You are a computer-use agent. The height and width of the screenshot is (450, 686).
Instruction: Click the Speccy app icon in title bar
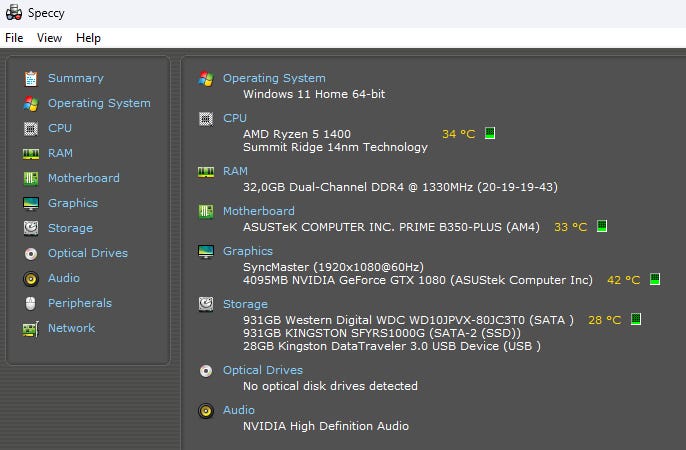coord(14,13)
